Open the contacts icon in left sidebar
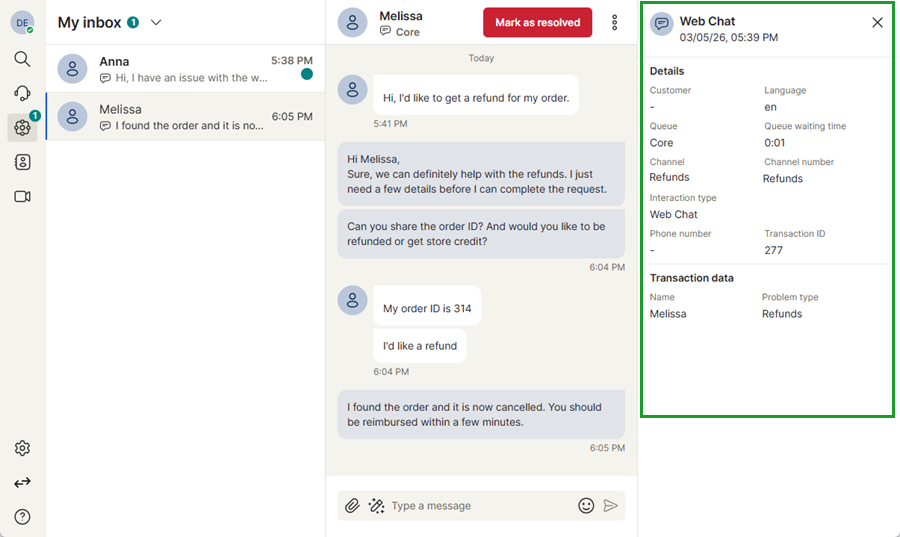Image resolution: width=900 pixels, height=537 pixels. [22, 162]
